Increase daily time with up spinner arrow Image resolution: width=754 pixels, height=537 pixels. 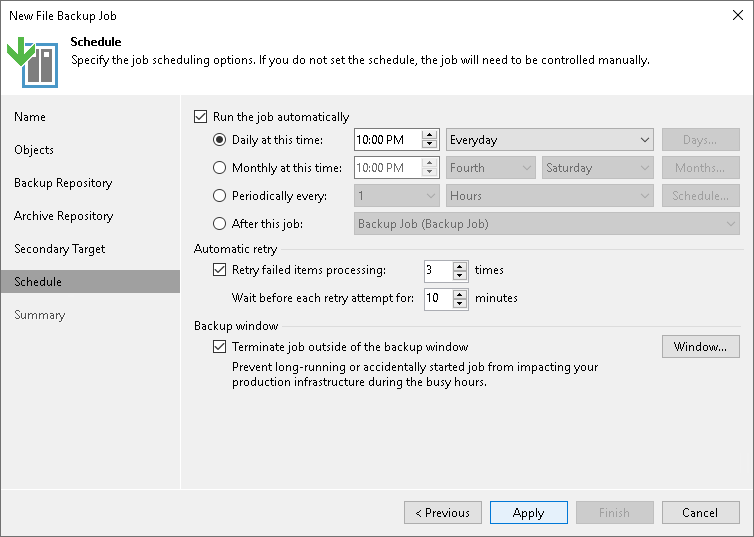click(430, 135)
